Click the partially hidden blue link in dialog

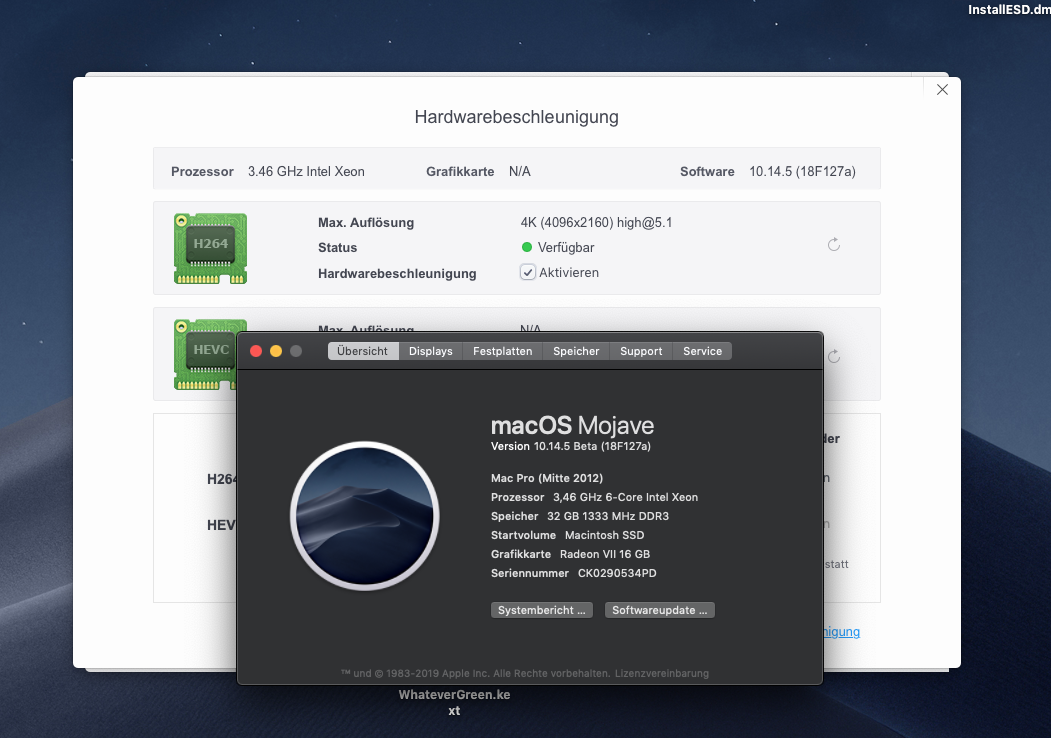tap(842, 631)
